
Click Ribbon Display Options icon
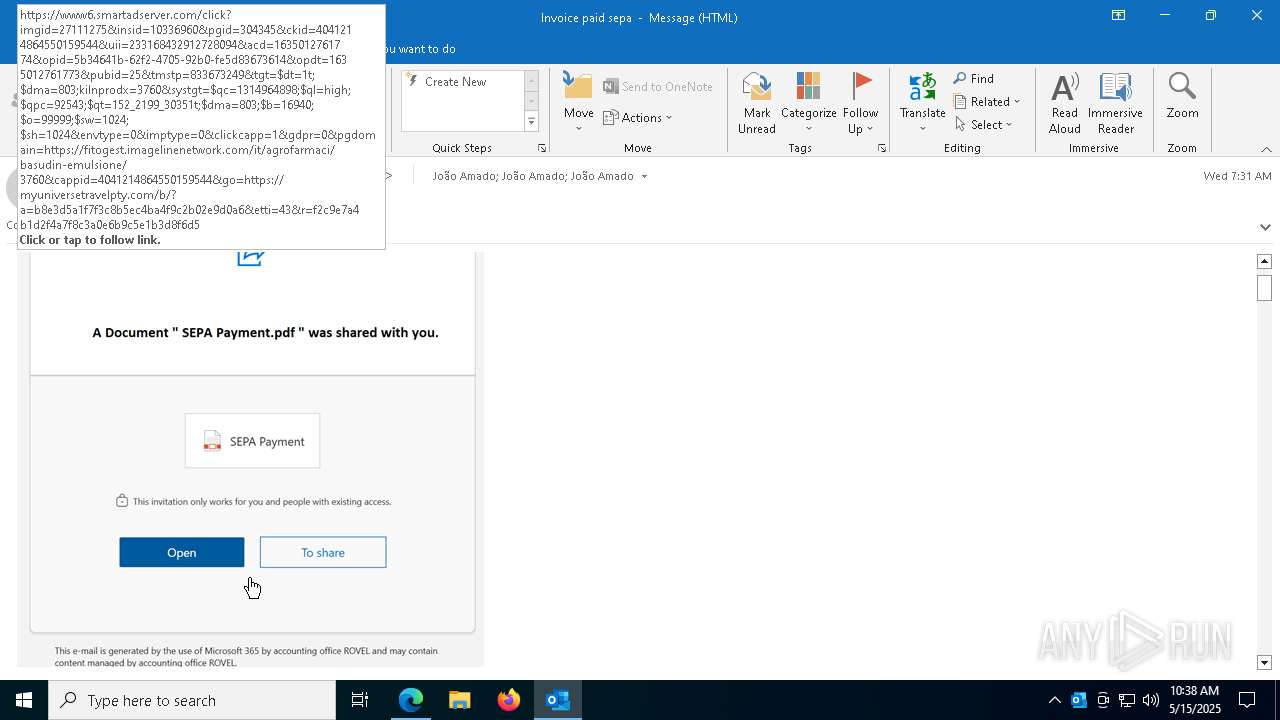click(1118, 16)
